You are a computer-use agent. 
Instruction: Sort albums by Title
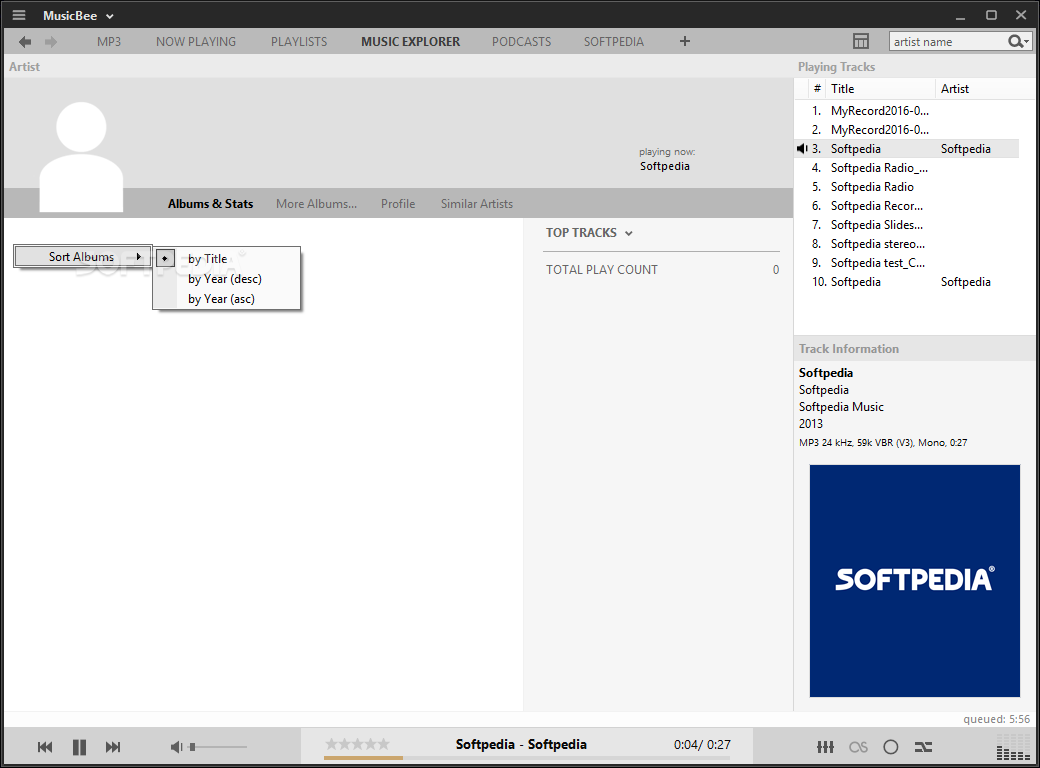pos(227,259)
